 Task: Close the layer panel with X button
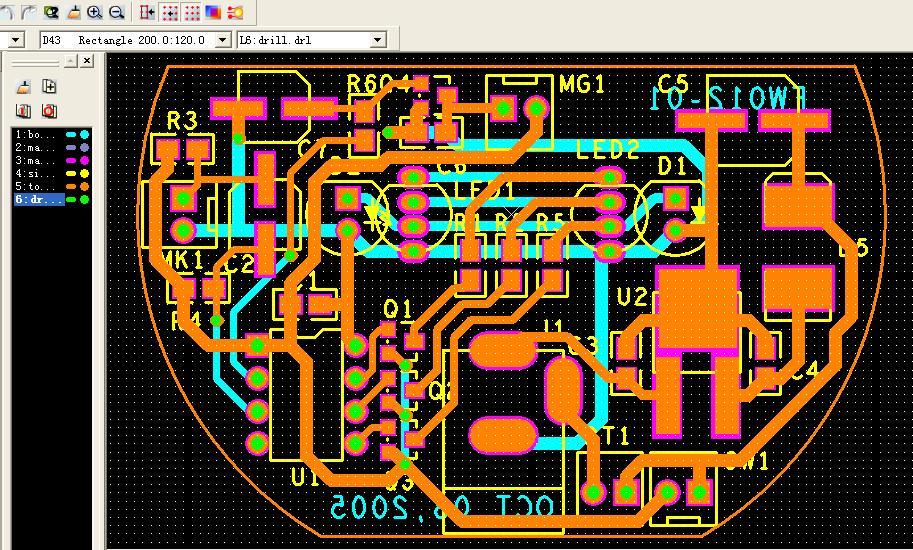point(87,61)
